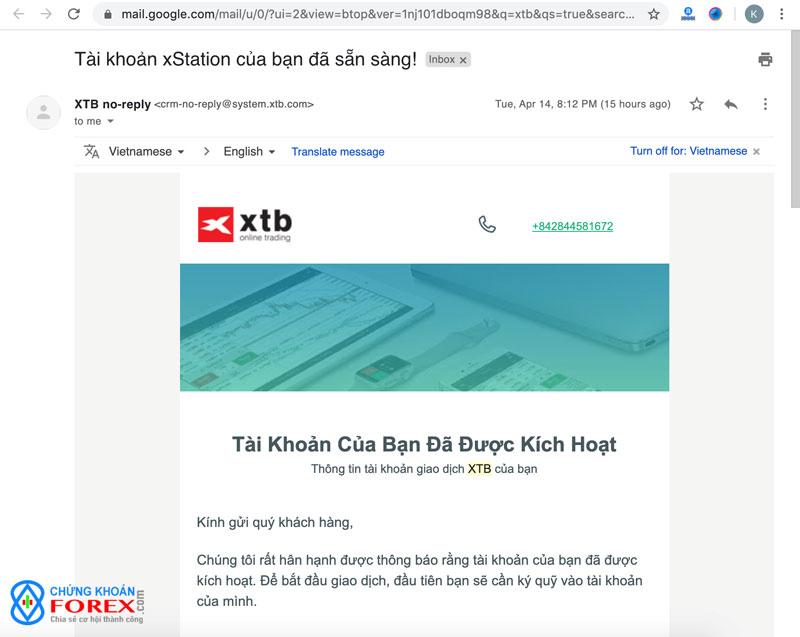Turn off translation for Vietnamese

[688, 151]
